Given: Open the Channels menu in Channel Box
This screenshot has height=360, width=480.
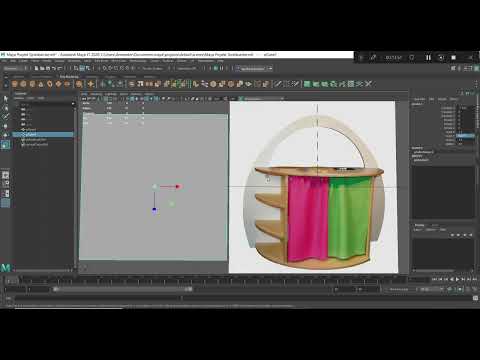Looking at the screenshot, I should [x=420, y=99].
